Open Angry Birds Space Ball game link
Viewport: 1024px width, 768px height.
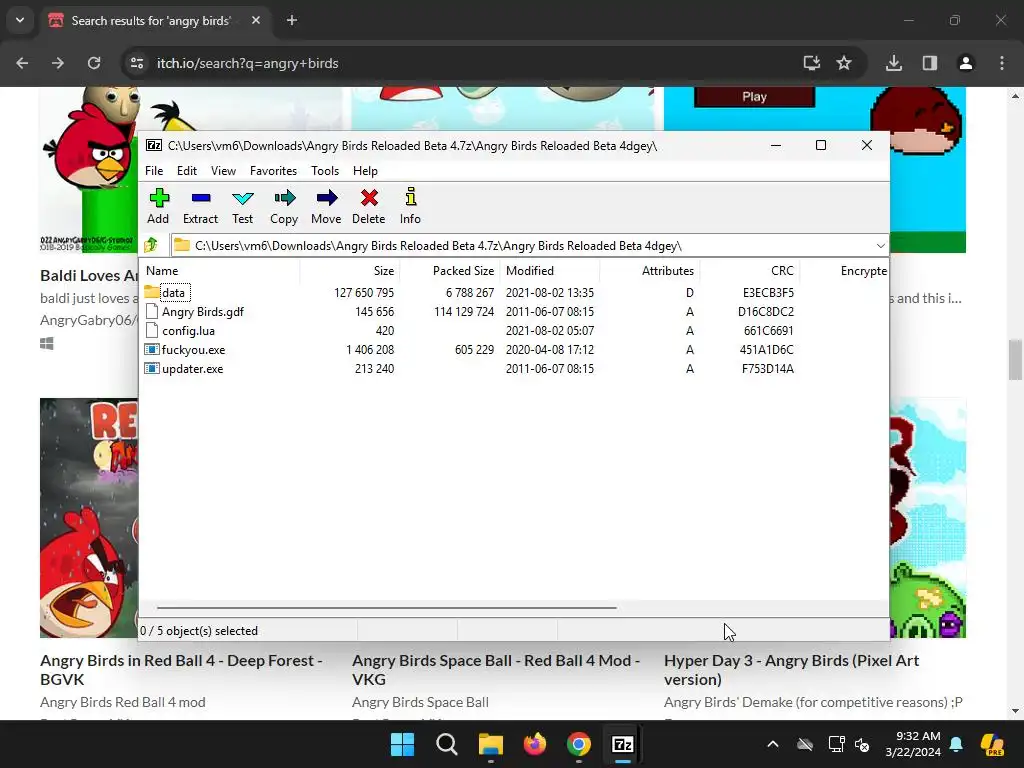pyautogui.click(x=496, y=669)
